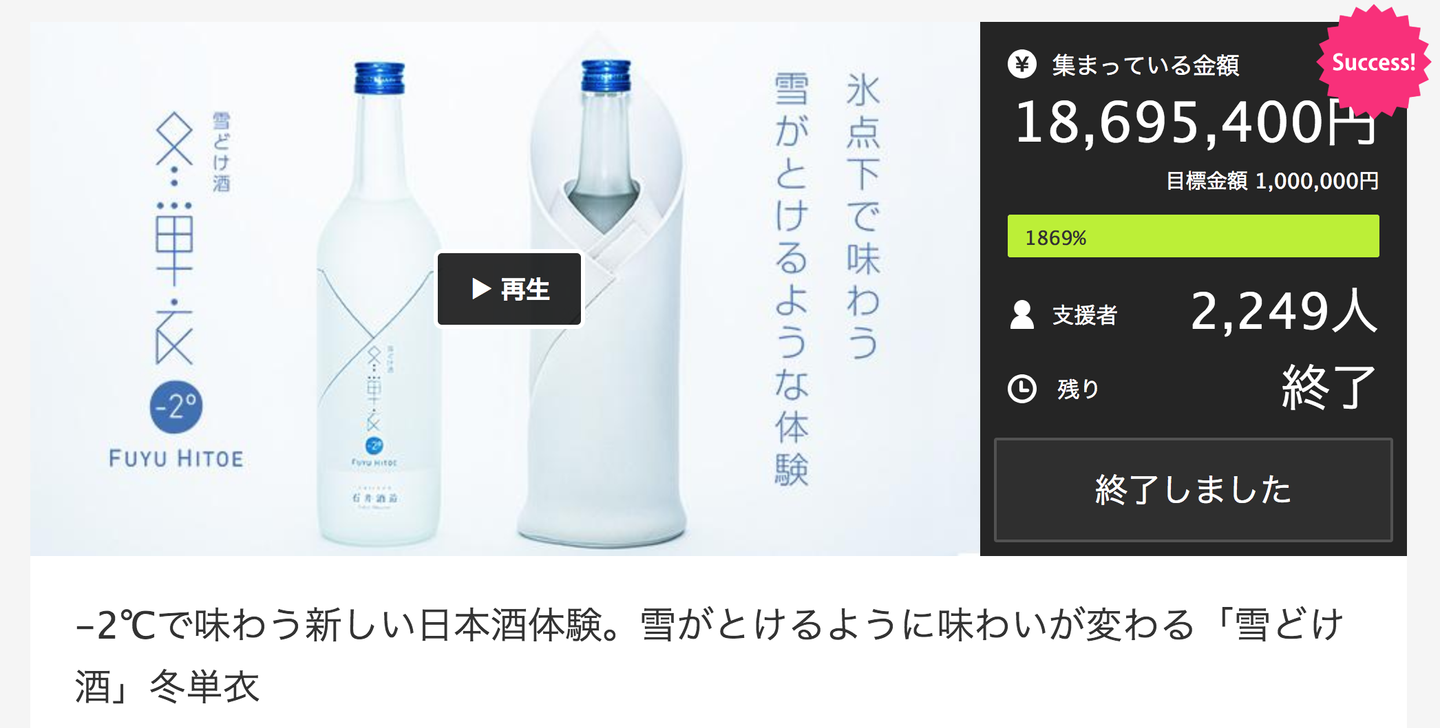Click the -2° blue circle logo
This screenshot has width=1440, height=728.
(x=177, y=407)
